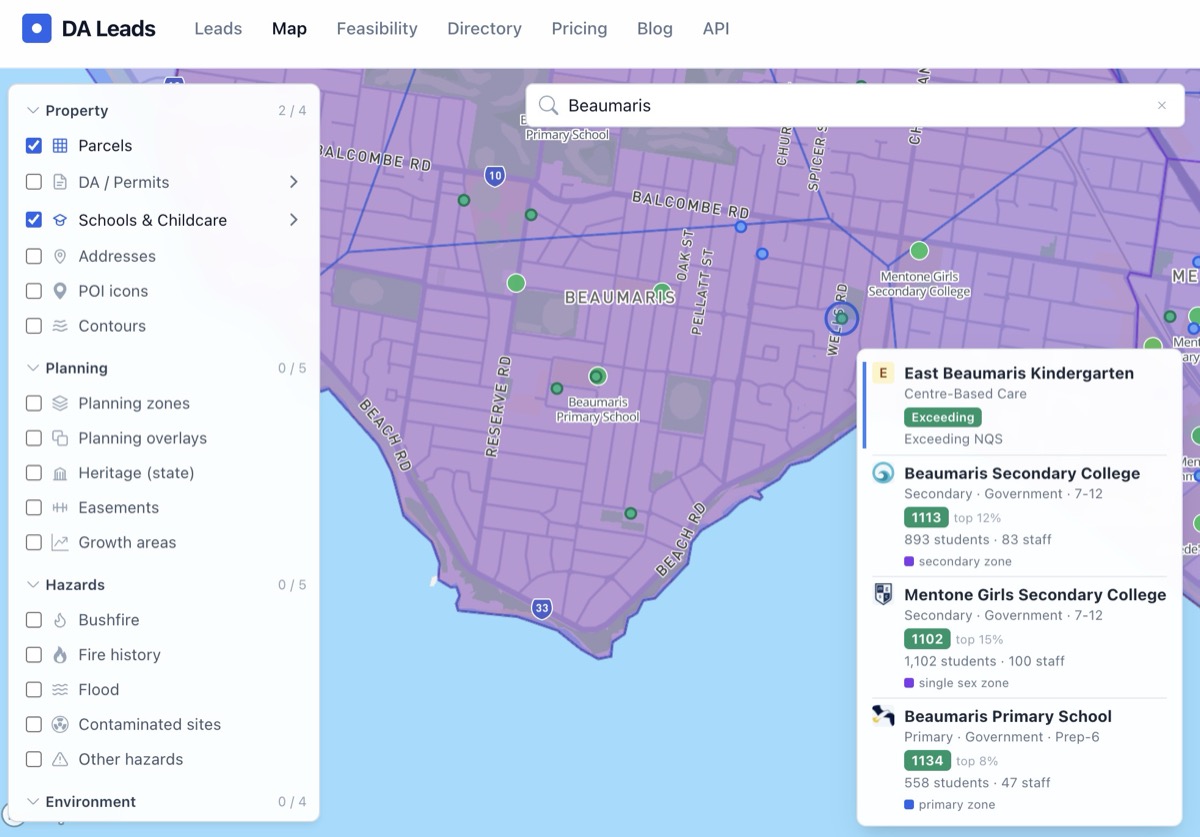Click the East Beaumaris Kindergarten E badge
1200x837 pixels.
(x=883, y=374)
